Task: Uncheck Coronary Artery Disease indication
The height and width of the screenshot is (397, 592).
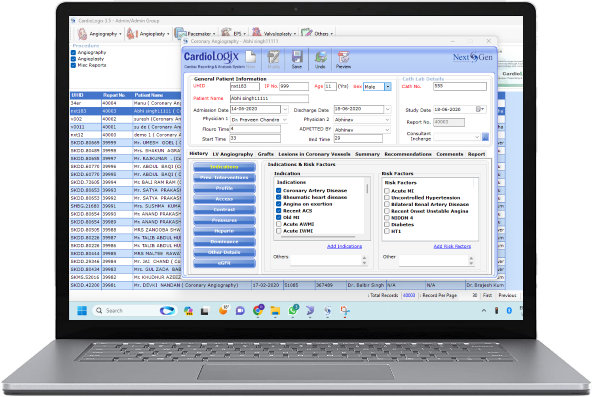Action: (x=279, y=191)
